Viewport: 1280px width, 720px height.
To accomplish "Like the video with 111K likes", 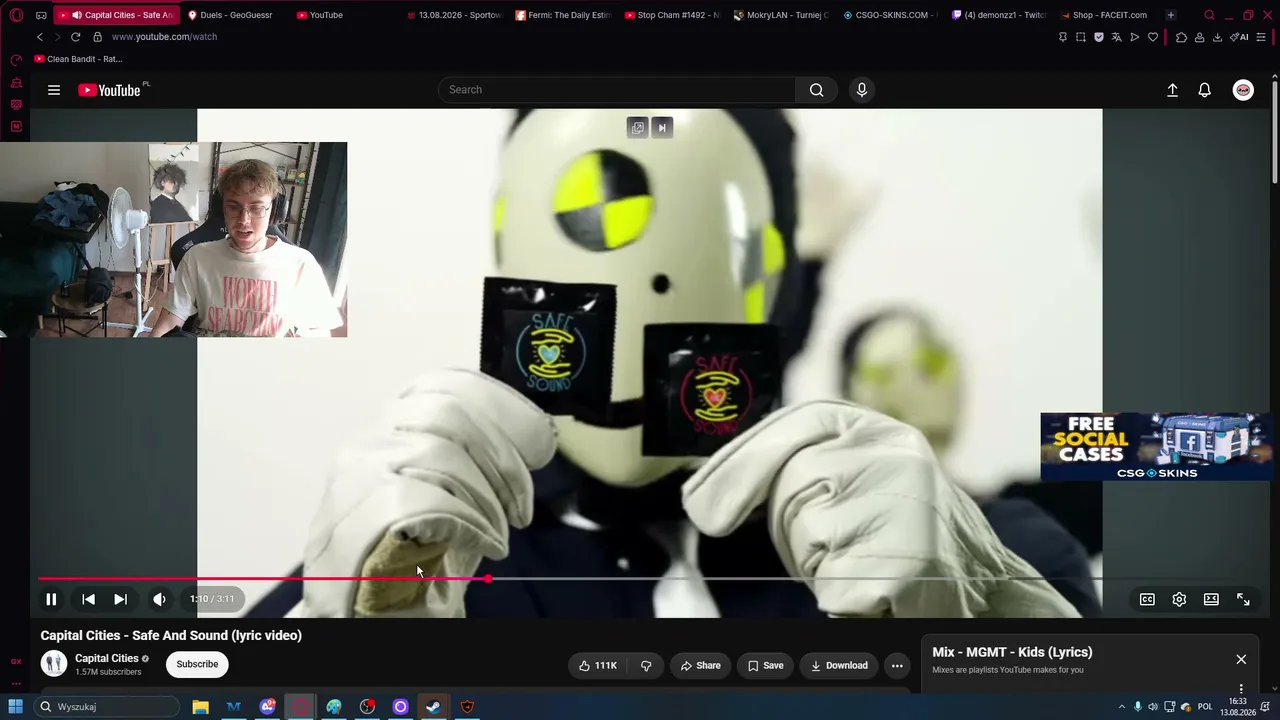I will click(598, 665).
